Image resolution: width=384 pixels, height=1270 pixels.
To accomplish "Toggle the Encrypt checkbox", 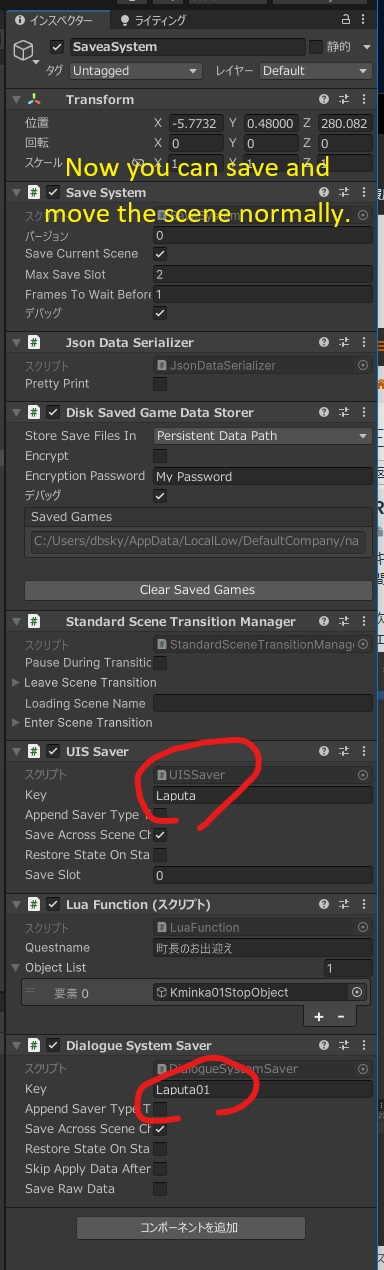I will click(x=160, y=456).
